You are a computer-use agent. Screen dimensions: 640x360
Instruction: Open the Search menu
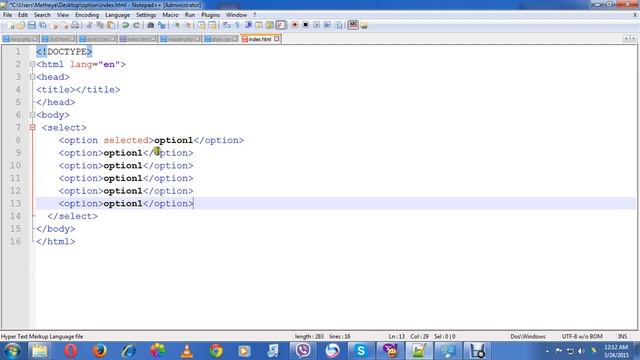(42, 15)
